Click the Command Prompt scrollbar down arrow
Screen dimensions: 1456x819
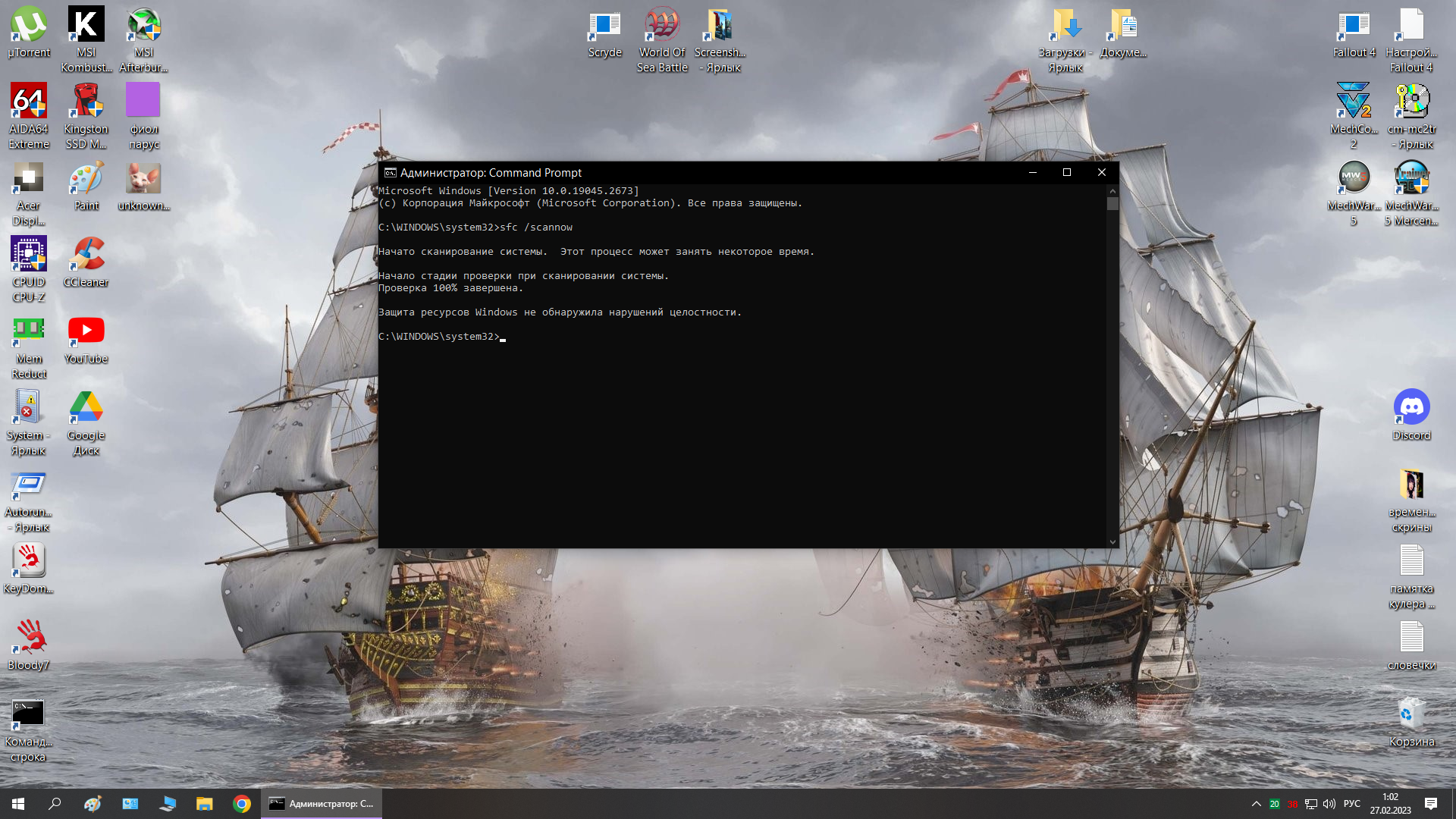1112,541
